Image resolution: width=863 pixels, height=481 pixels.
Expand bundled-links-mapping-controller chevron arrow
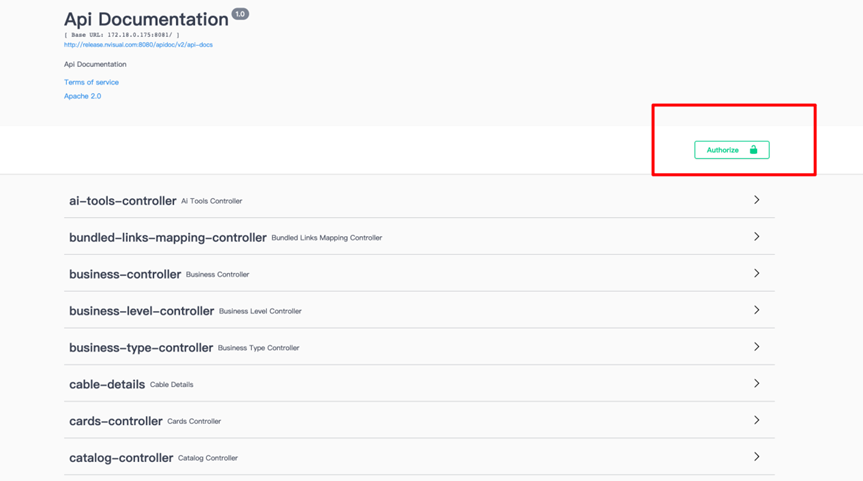tap(756, 237)
